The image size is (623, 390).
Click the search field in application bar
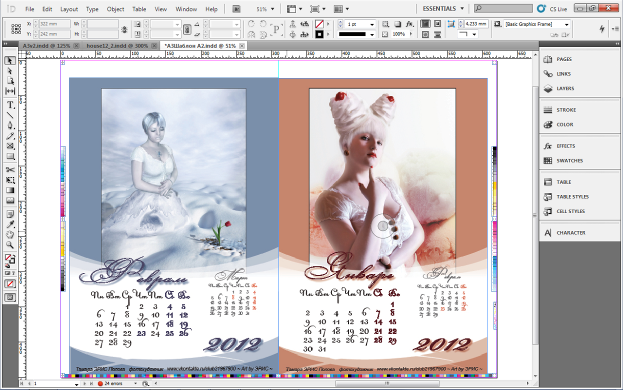coord(503,8)
